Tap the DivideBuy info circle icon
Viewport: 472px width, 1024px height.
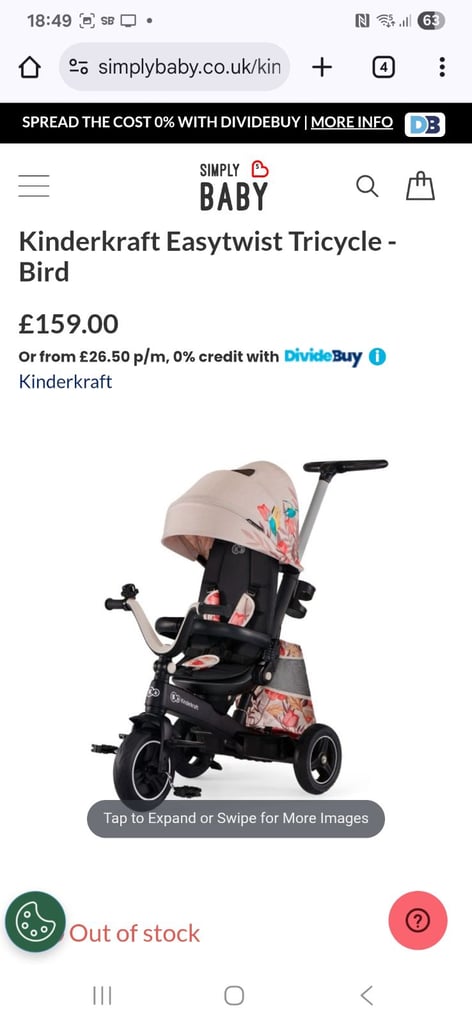click(377, 357)
